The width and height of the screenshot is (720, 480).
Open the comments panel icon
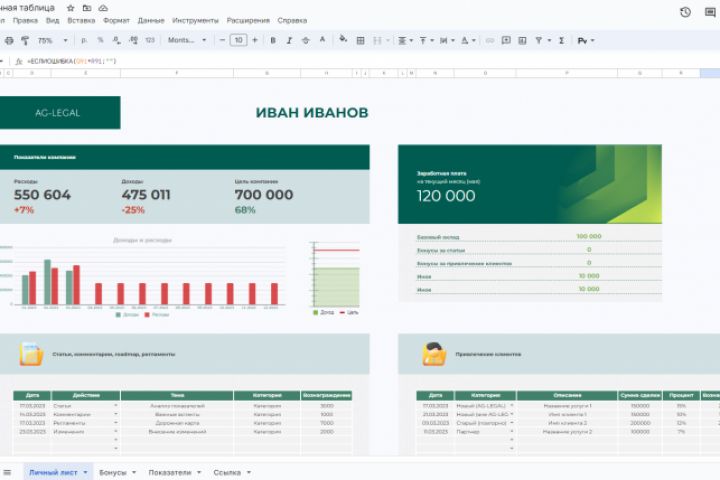tap(710, 12)
